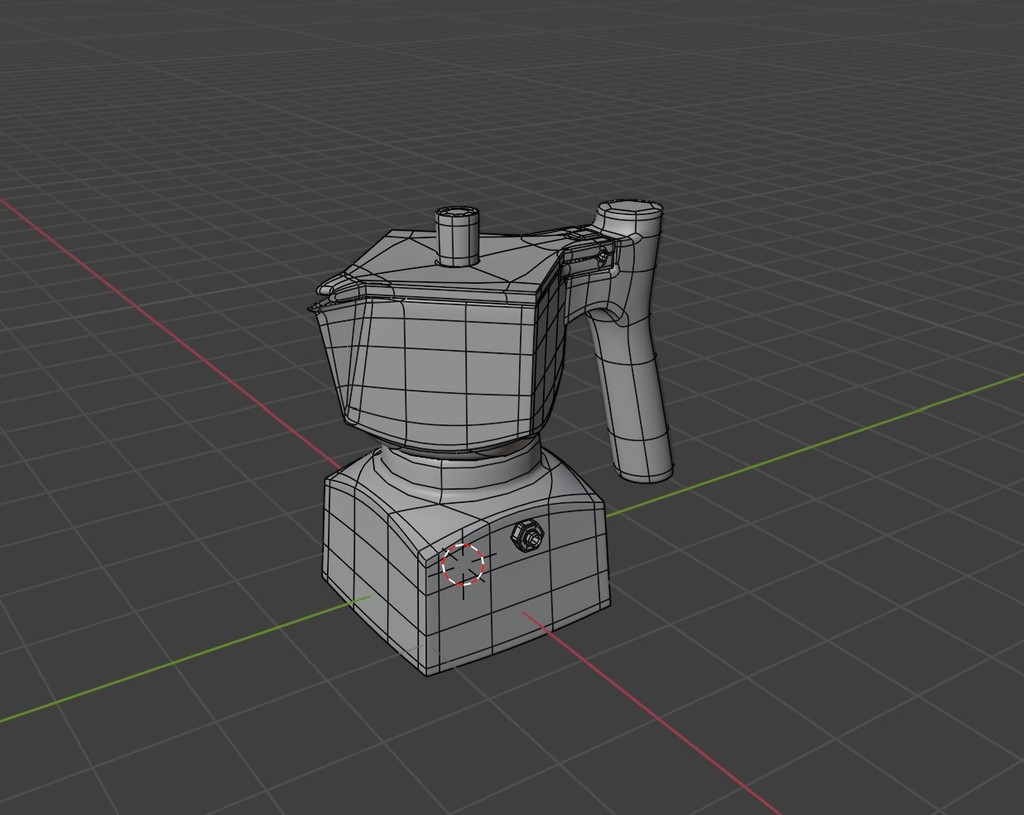Select the moka pot handle grip

point(633,400)
